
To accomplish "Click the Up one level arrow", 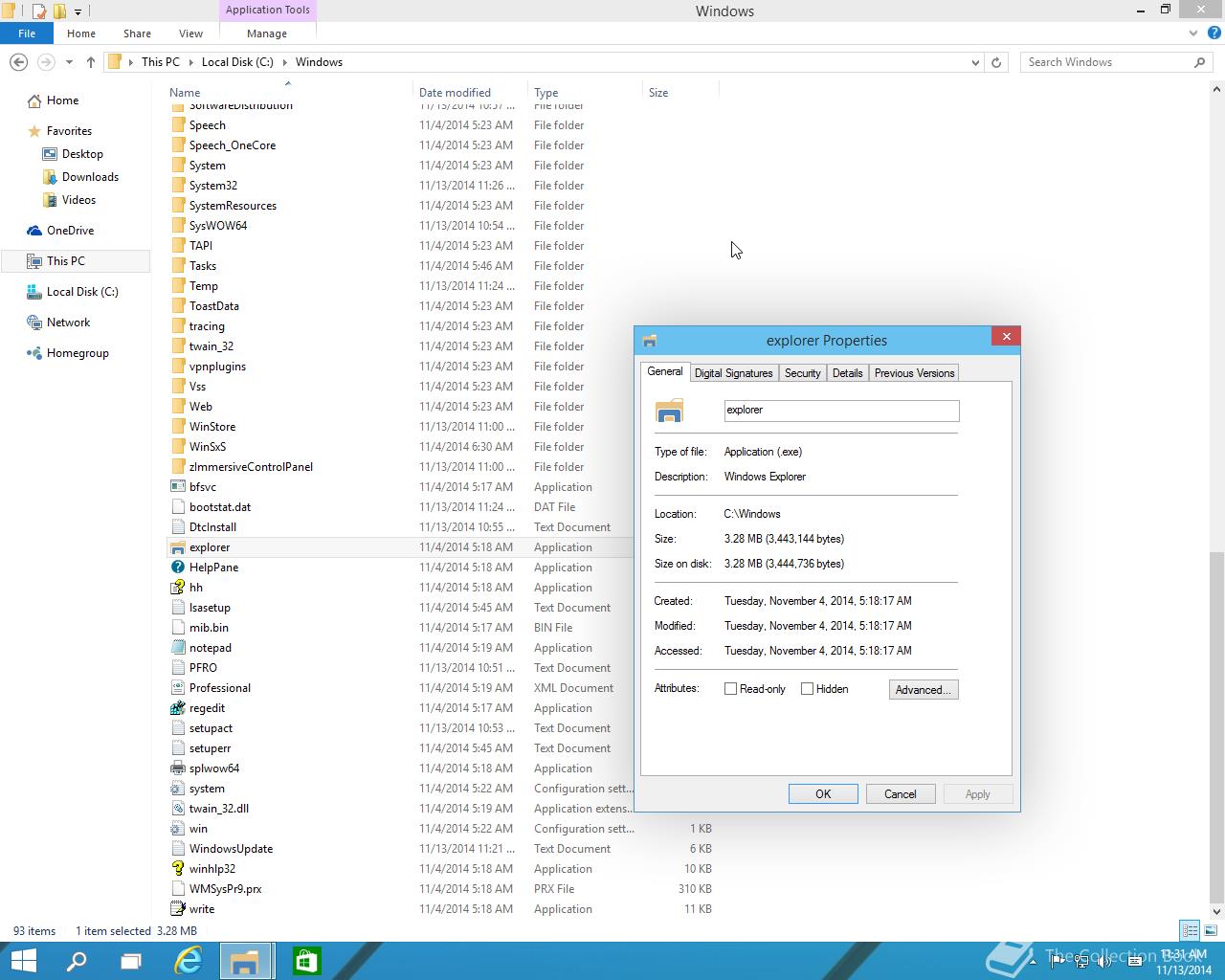I will tap(91, 62).
